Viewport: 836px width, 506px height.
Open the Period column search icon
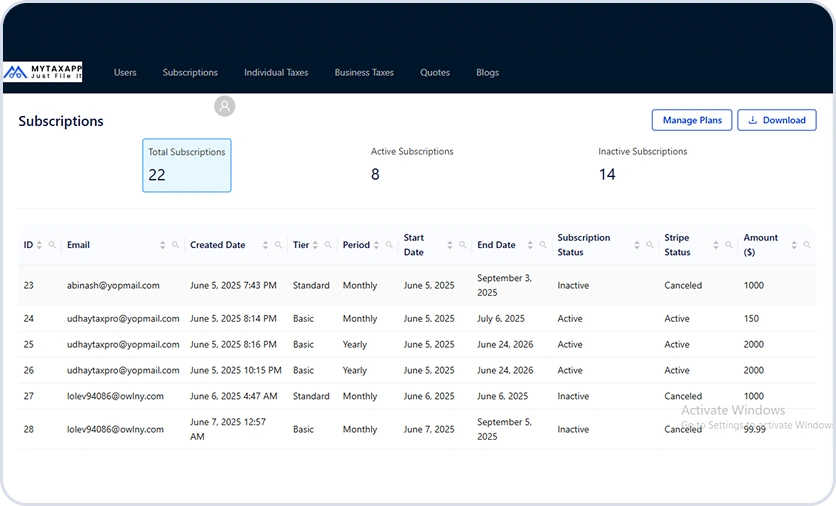389,245
